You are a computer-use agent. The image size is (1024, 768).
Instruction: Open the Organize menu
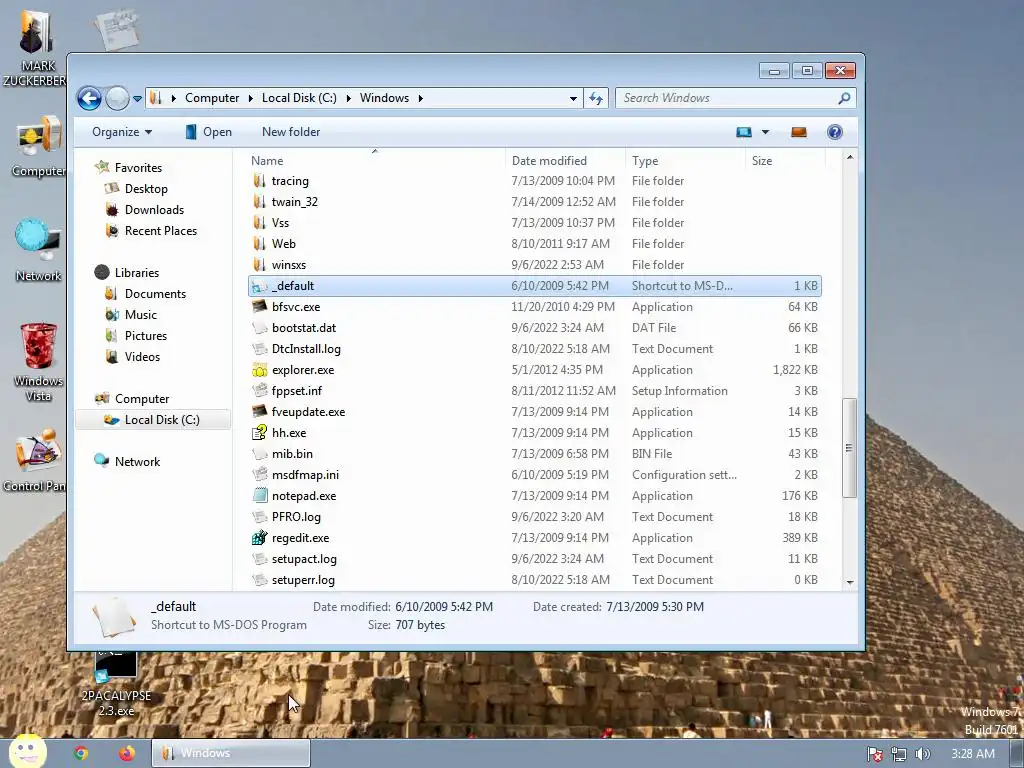click(121, 132)
